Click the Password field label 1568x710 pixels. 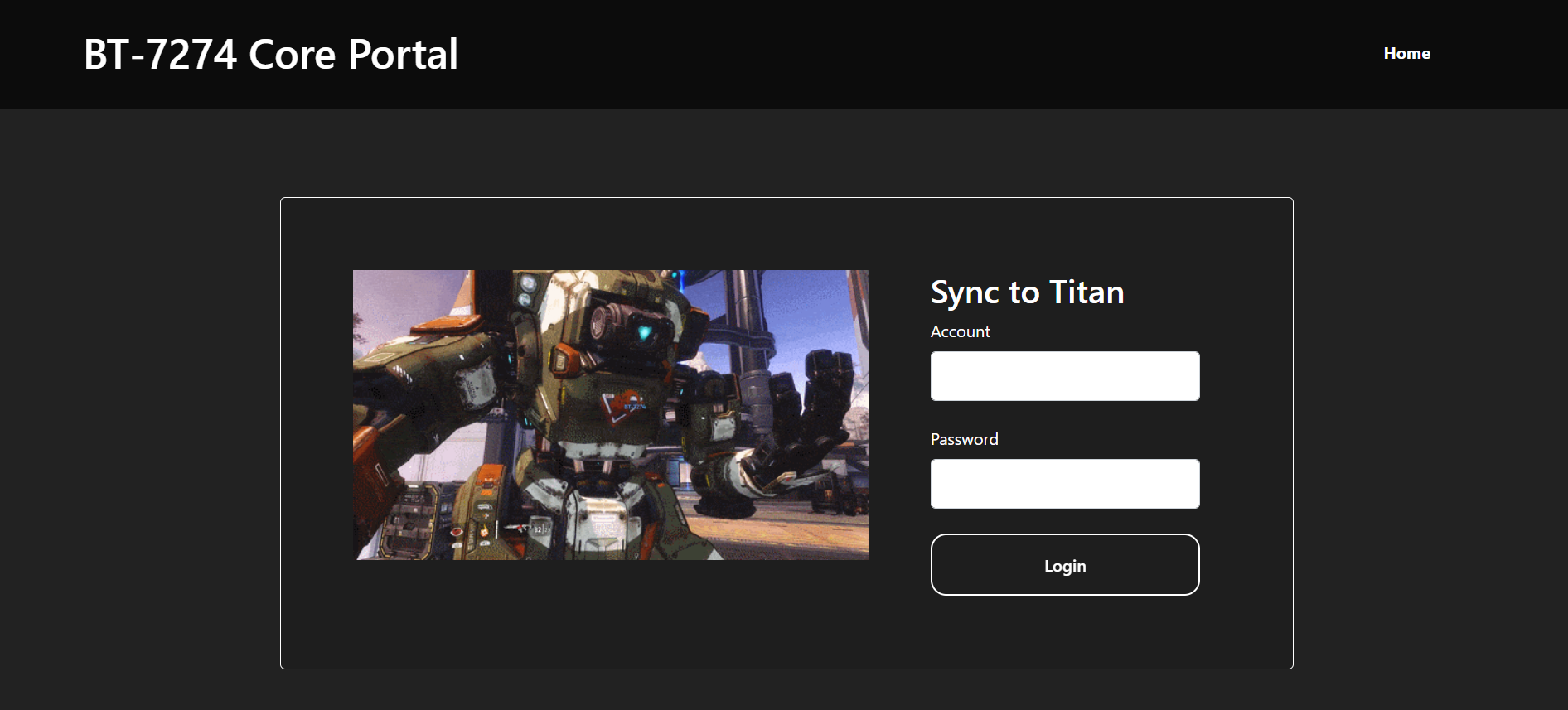click(964, 440)
